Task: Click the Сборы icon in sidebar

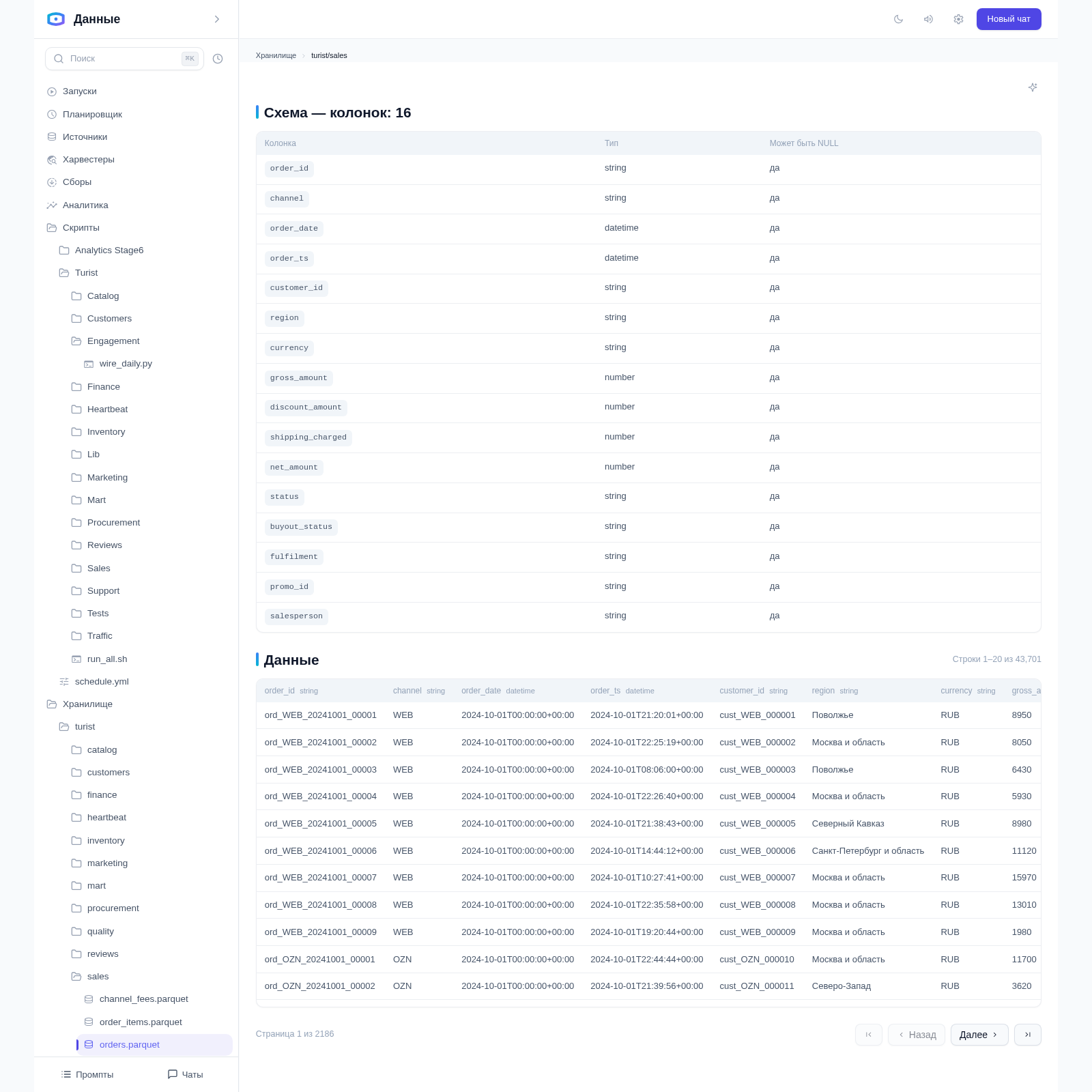Action: (x=52, y=182)
